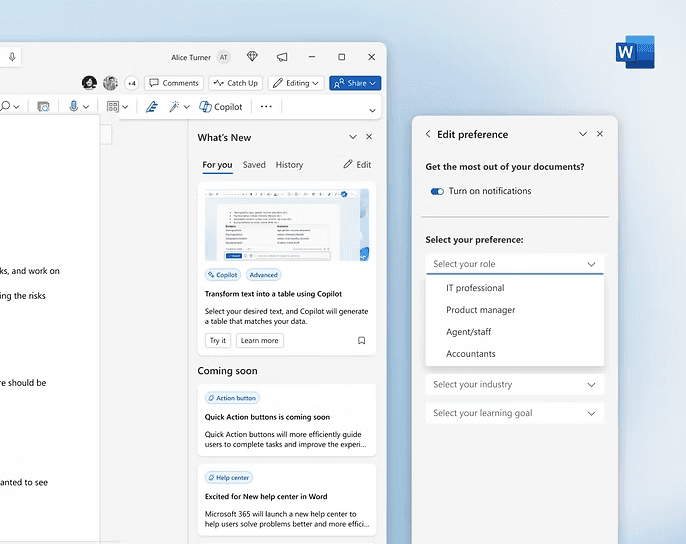
Task: Open Quick Action buttons coming soon card
Action: 287,420
